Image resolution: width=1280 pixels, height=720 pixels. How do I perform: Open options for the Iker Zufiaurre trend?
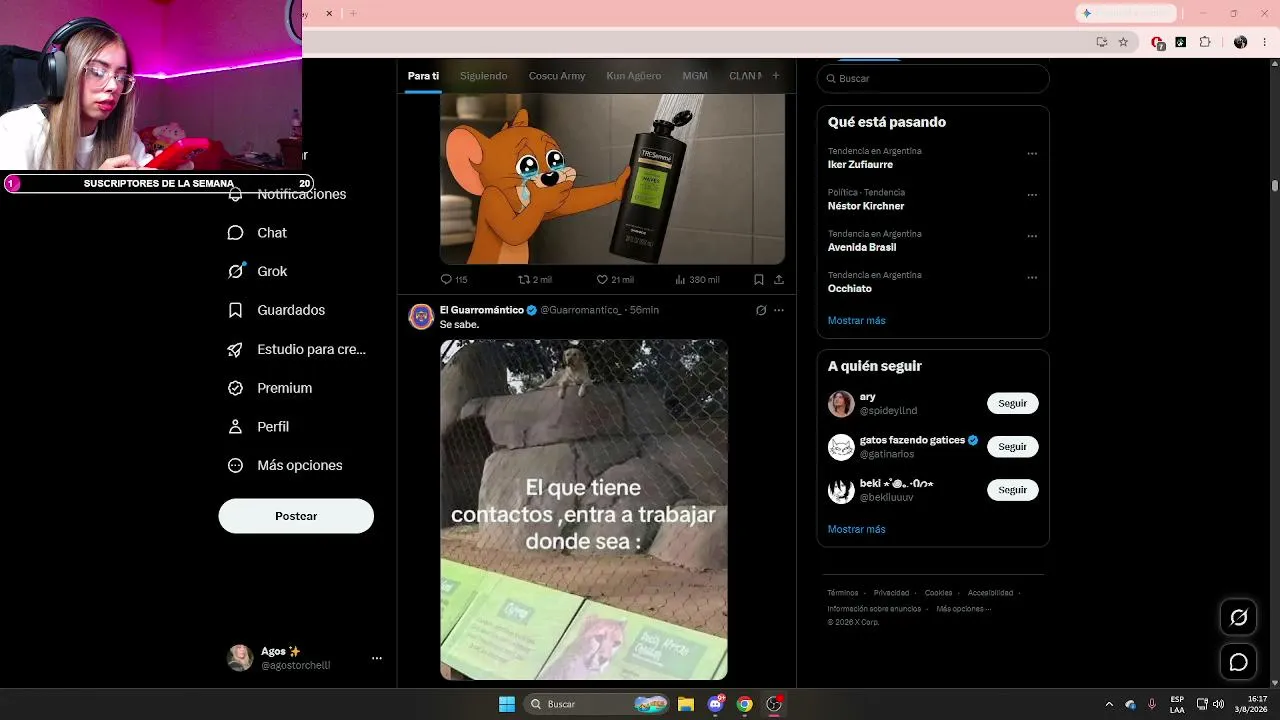click(1032, 154)
